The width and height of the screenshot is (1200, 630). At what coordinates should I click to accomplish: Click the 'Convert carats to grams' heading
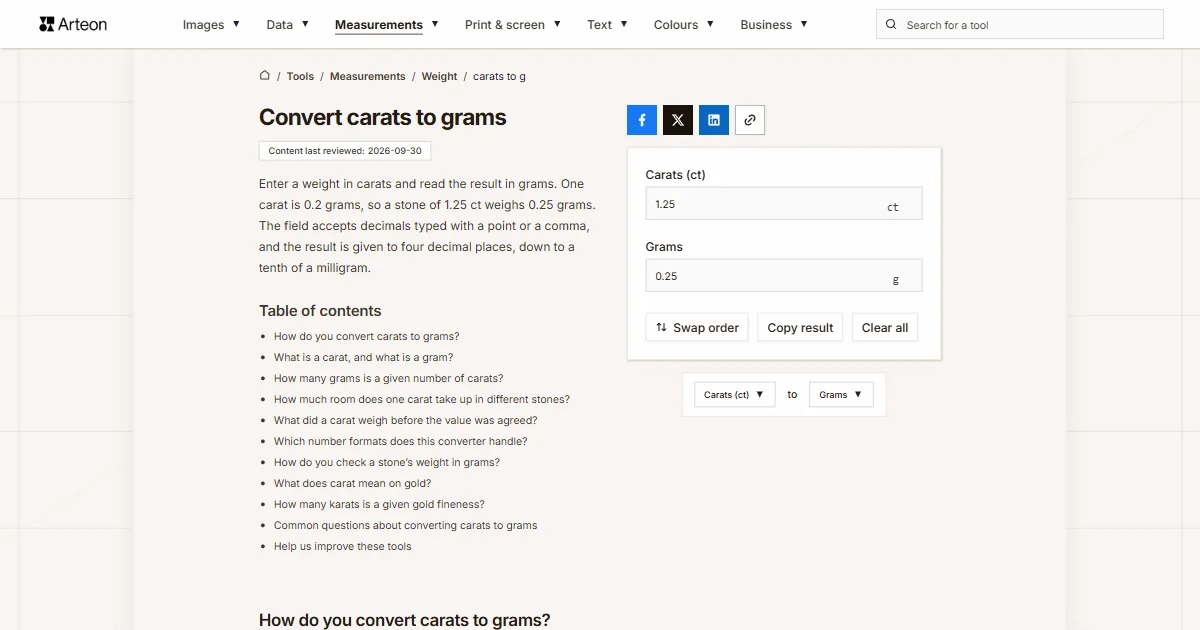[383, 118]
